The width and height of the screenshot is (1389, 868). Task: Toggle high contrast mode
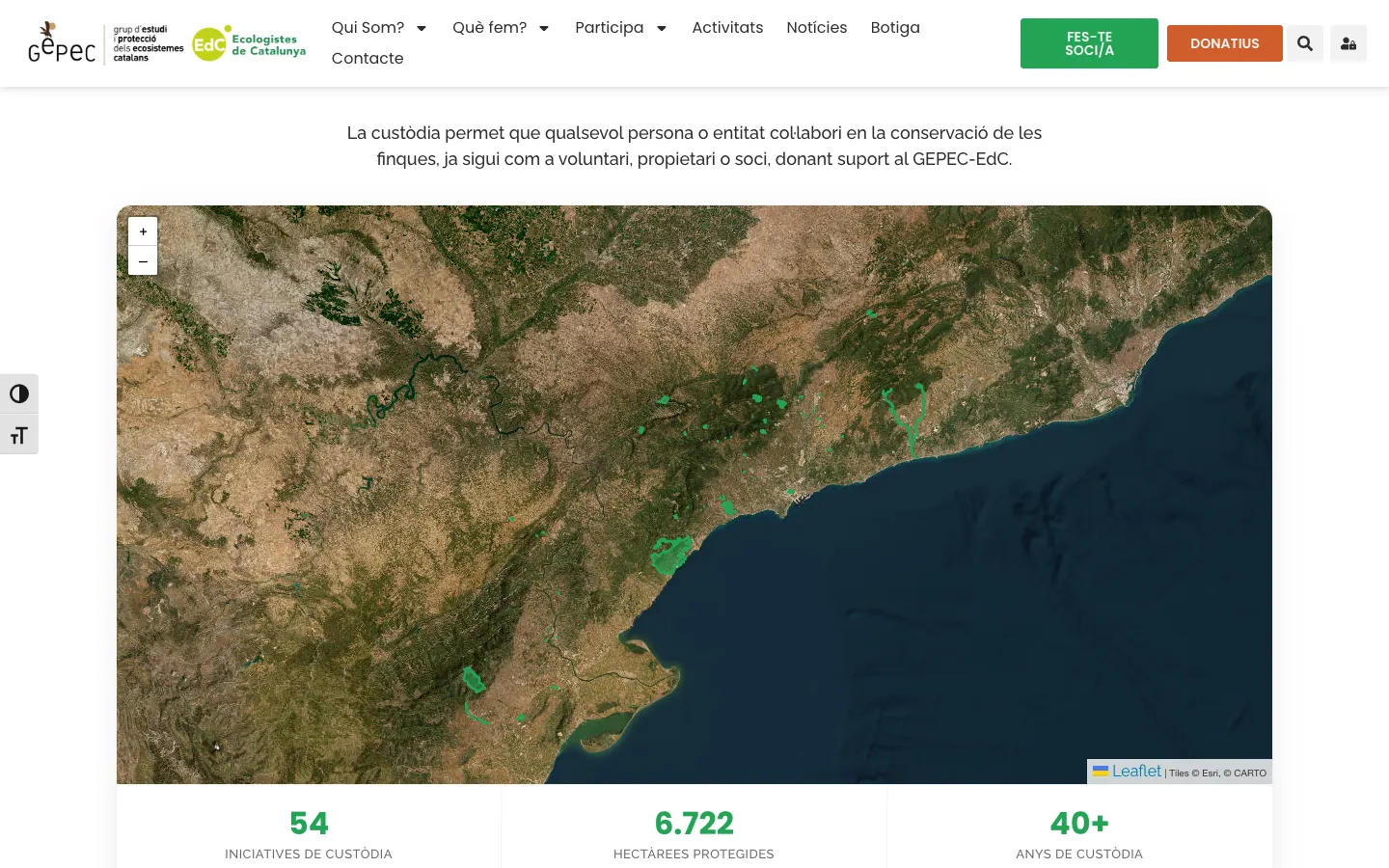19,393
